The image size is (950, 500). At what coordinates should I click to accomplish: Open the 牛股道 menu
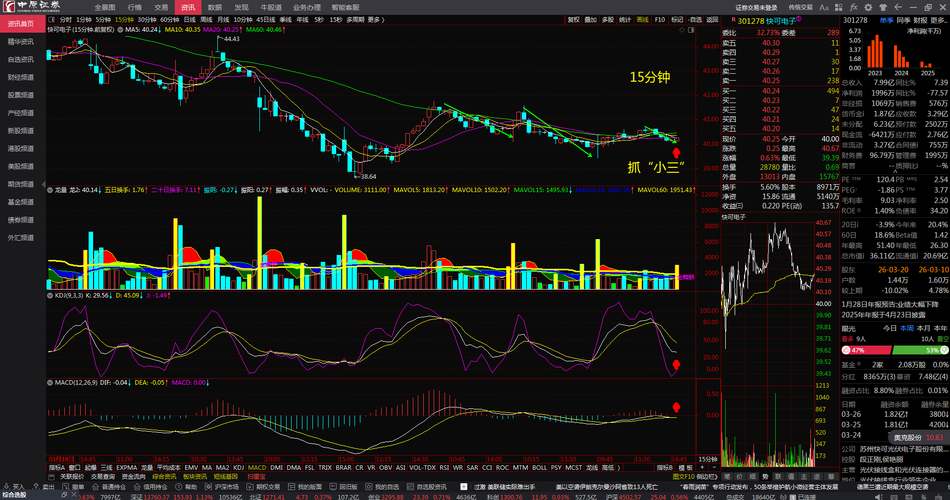click(271, 7)
